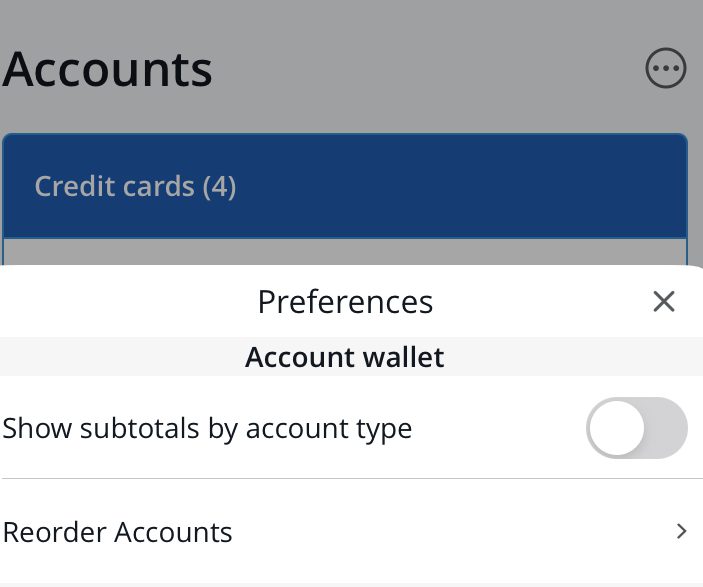This screenshot has height=587, width=703.
Task: Click the grey strip below Reorder Accounts
Action: 345,584
